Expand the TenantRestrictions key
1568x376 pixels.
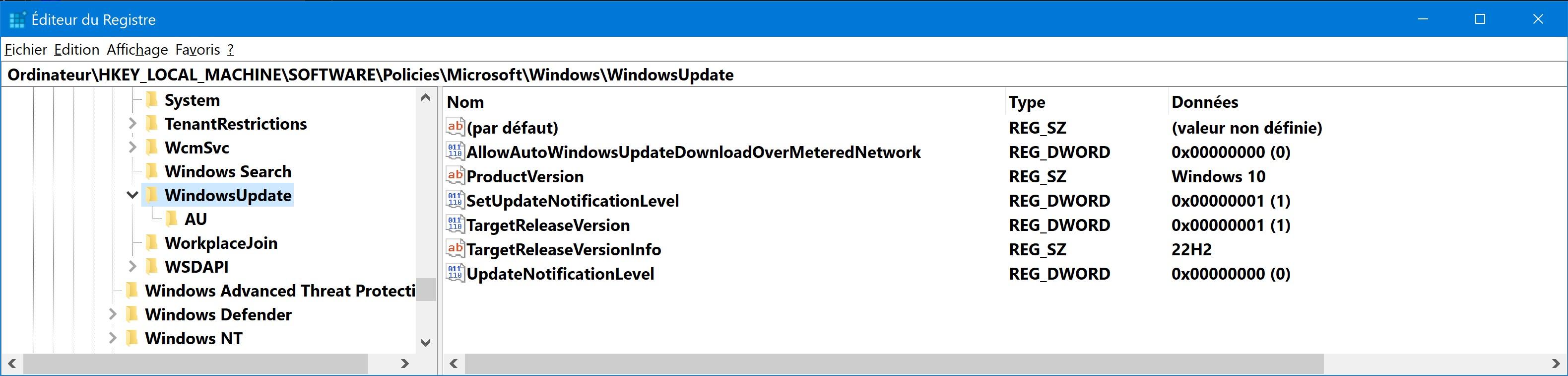[132, 124]
